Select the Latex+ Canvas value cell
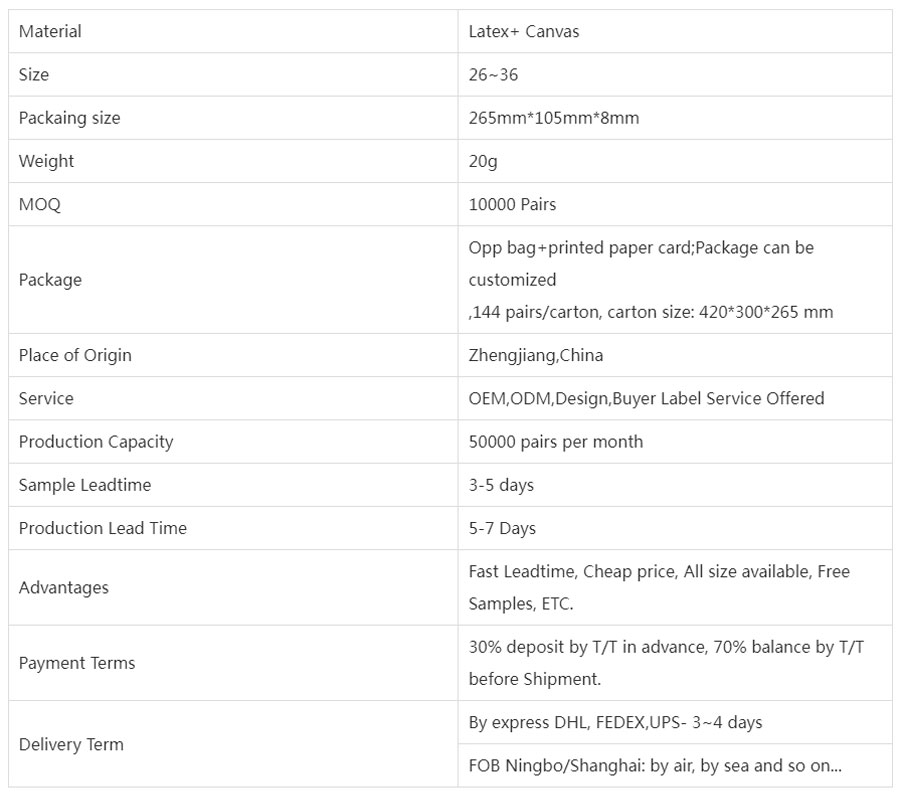 [675, 31]
